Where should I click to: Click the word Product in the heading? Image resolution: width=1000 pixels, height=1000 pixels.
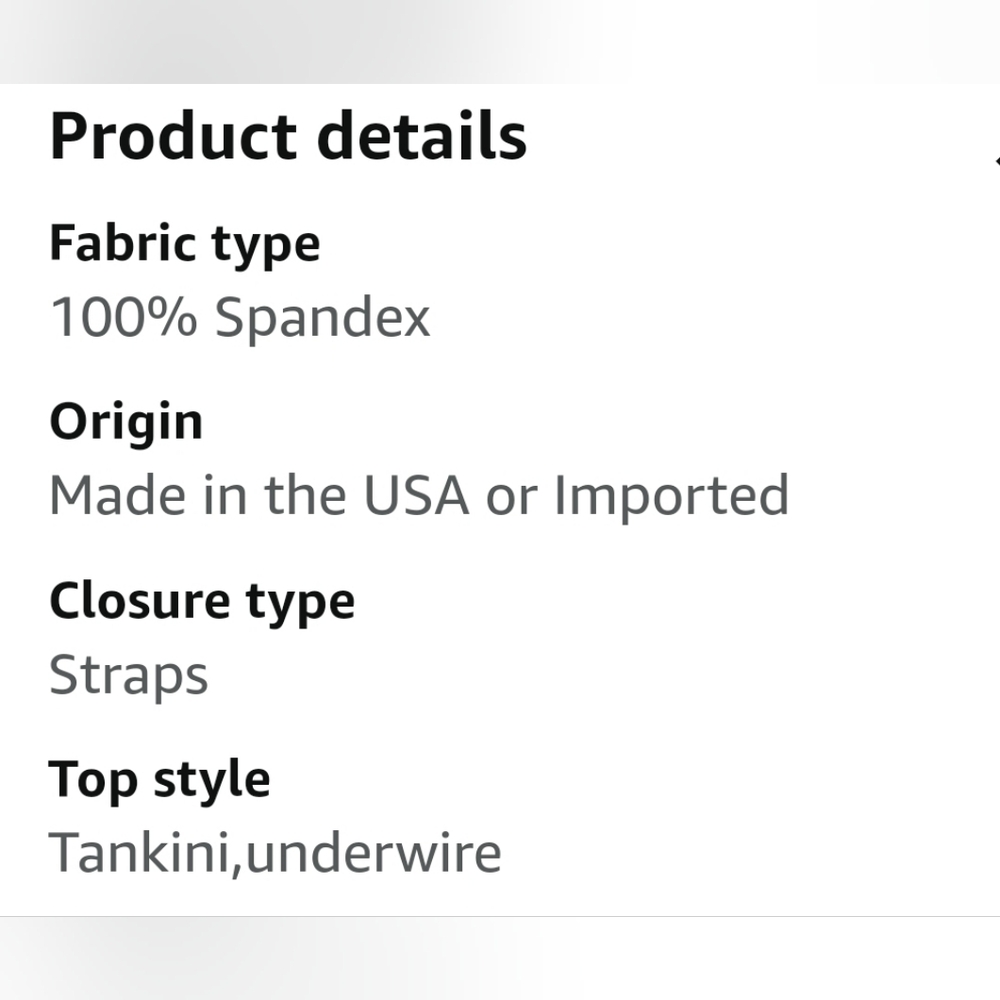pyautogui.click(x=173, y=136)
